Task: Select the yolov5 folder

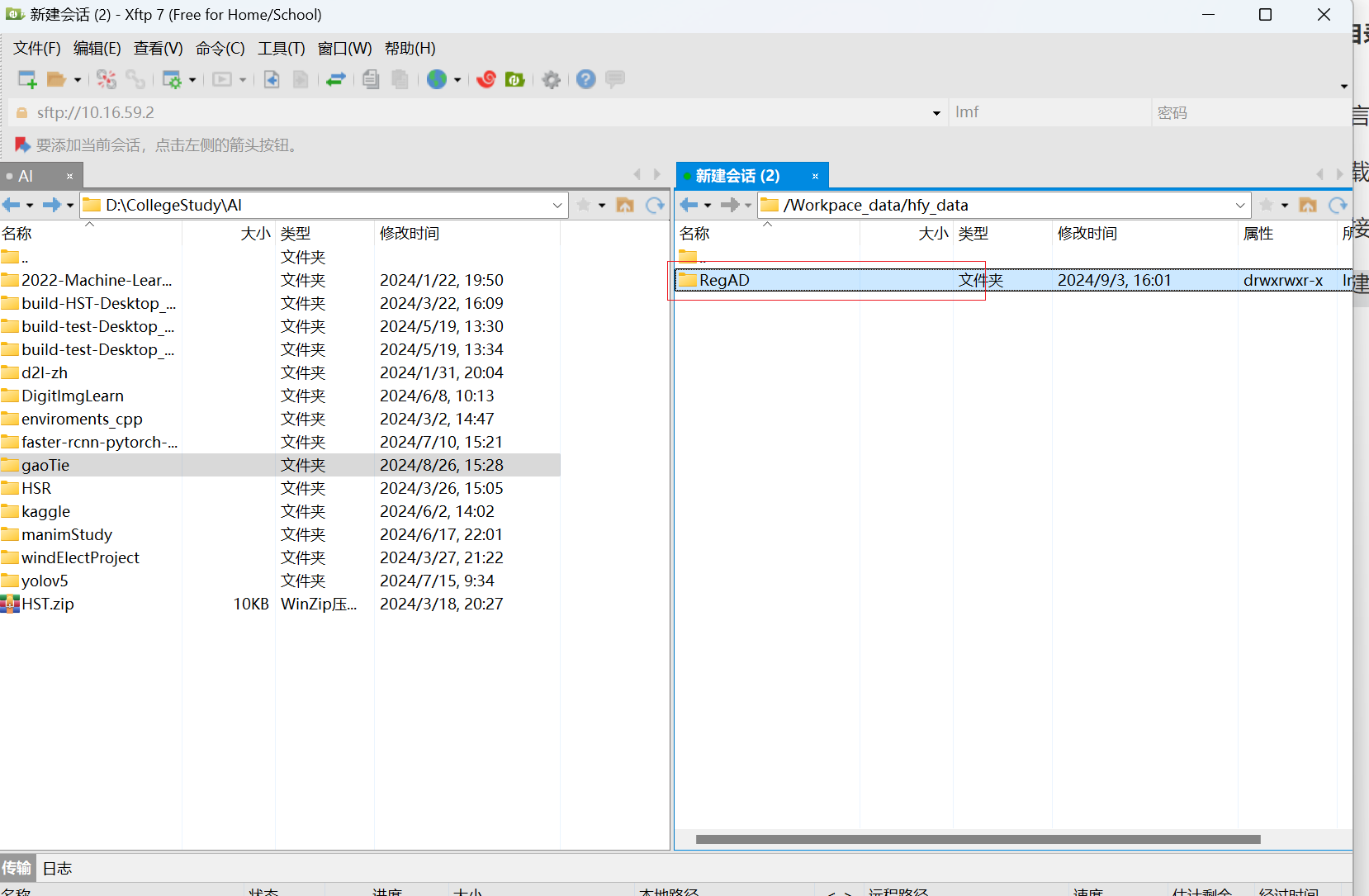Action: coord(280,581)
